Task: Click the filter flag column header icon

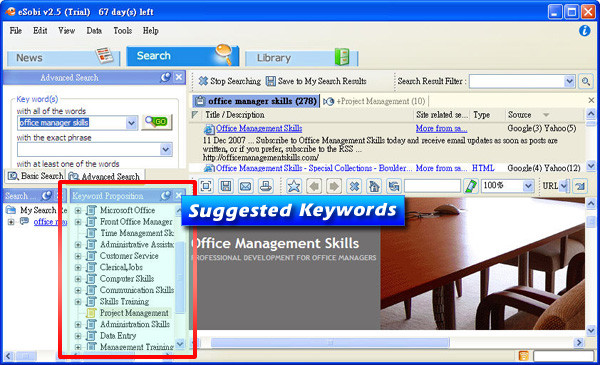Action: pos(195,114)
